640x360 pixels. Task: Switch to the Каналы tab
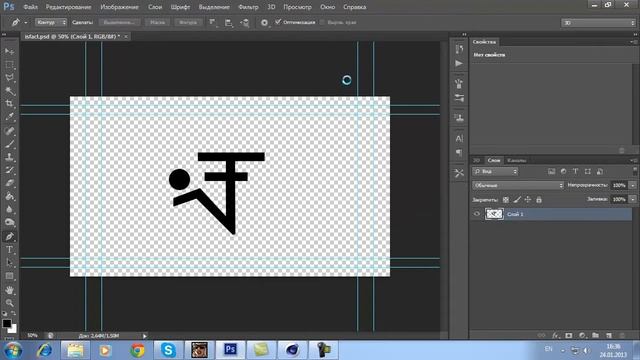[516, 160]
